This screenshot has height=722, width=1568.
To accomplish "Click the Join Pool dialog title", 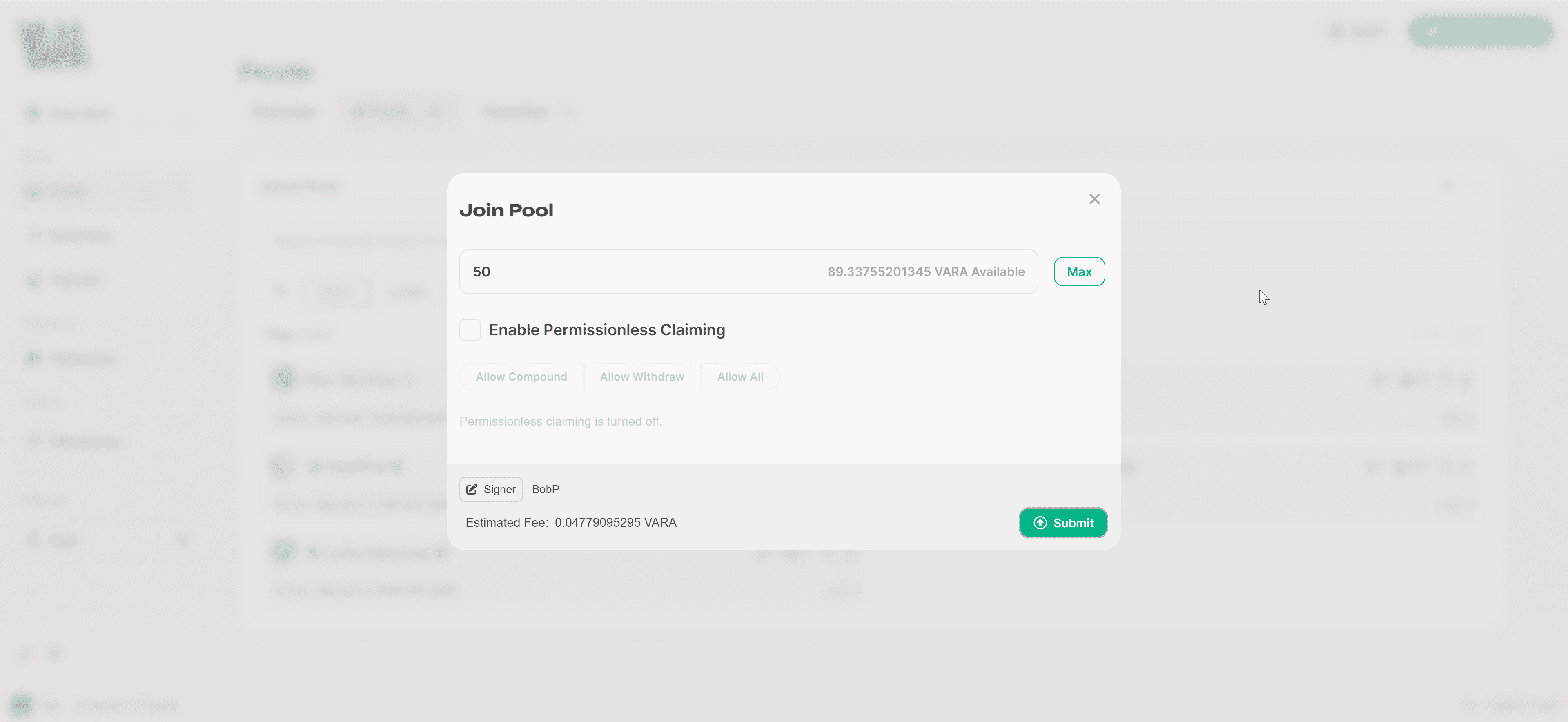I will (506, 211).
